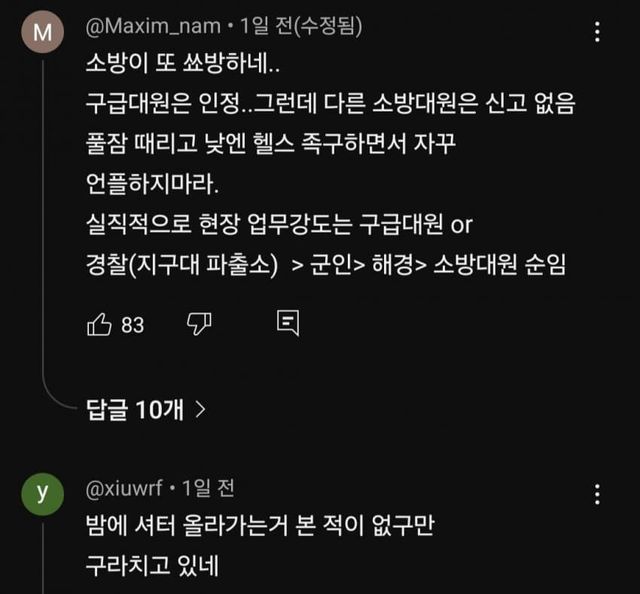Open more options for @Maxim_nam comment
This screenshot has height=594, width=640.
coord(597,32)
